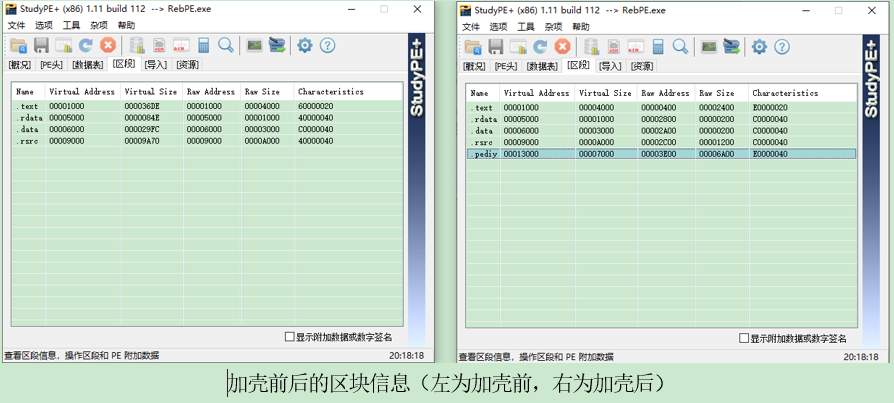This screenshot has width=894, height=403.
Task: Open 文件 menu in left window
Action: tap(17, 25)
